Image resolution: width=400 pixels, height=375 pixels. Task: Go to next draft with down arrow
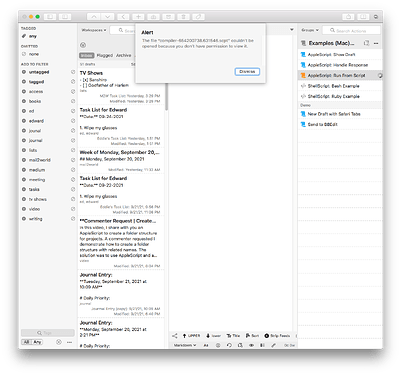[x=107, y=16]
